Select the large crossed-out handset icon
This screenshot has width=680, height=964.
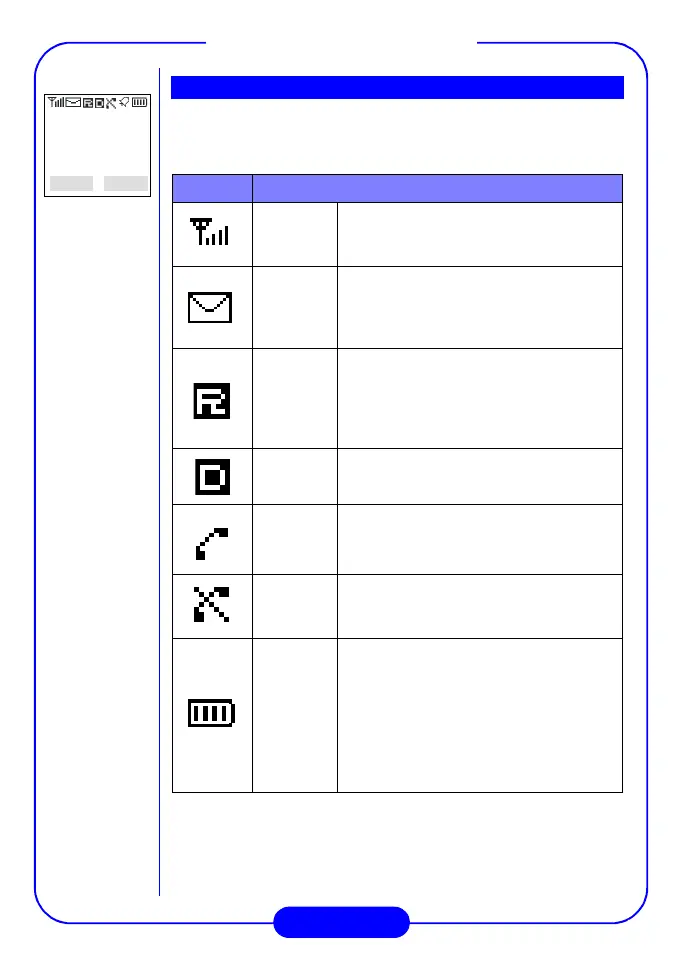pos(211,606)
